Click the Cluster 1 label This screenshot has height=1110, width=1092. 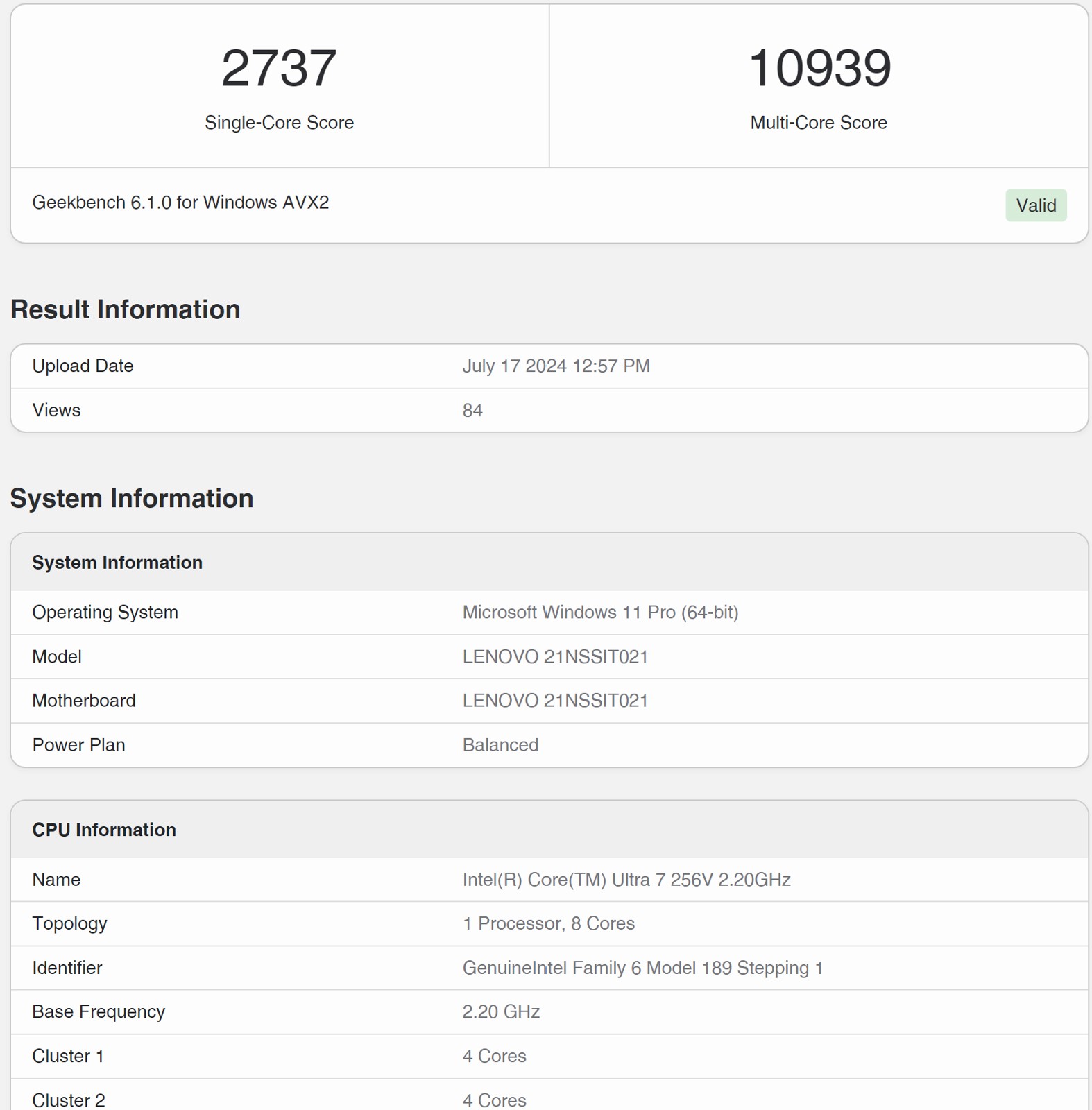(68, 1056)
